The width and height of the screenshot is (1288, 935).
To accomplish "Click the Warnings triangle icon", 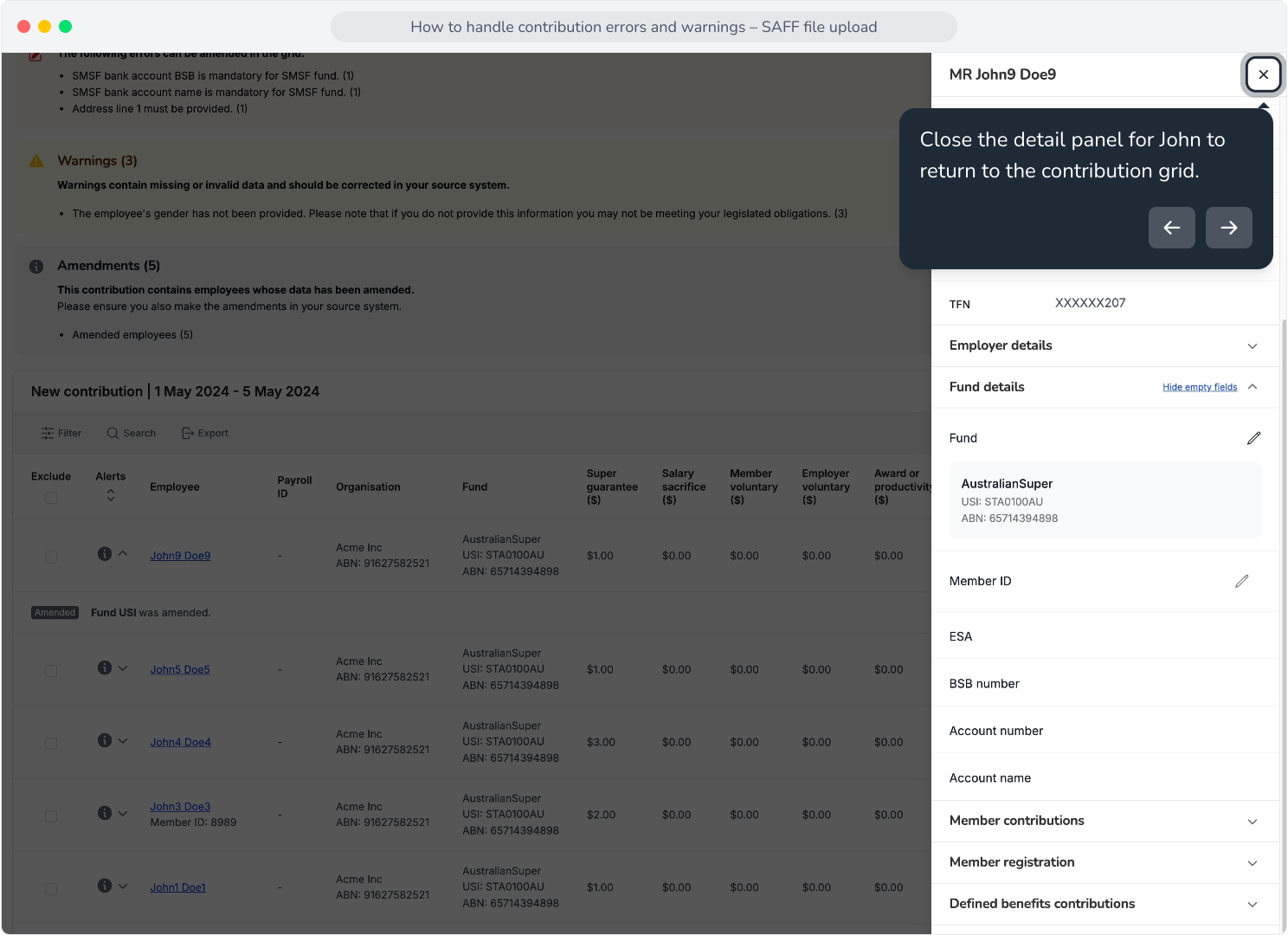I will tap(36, 161).
